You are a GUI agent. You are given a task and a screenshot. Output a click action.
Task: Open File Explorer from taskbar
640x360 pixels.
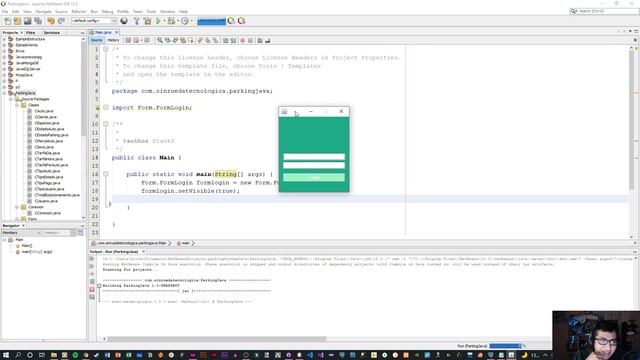point(53,355)
